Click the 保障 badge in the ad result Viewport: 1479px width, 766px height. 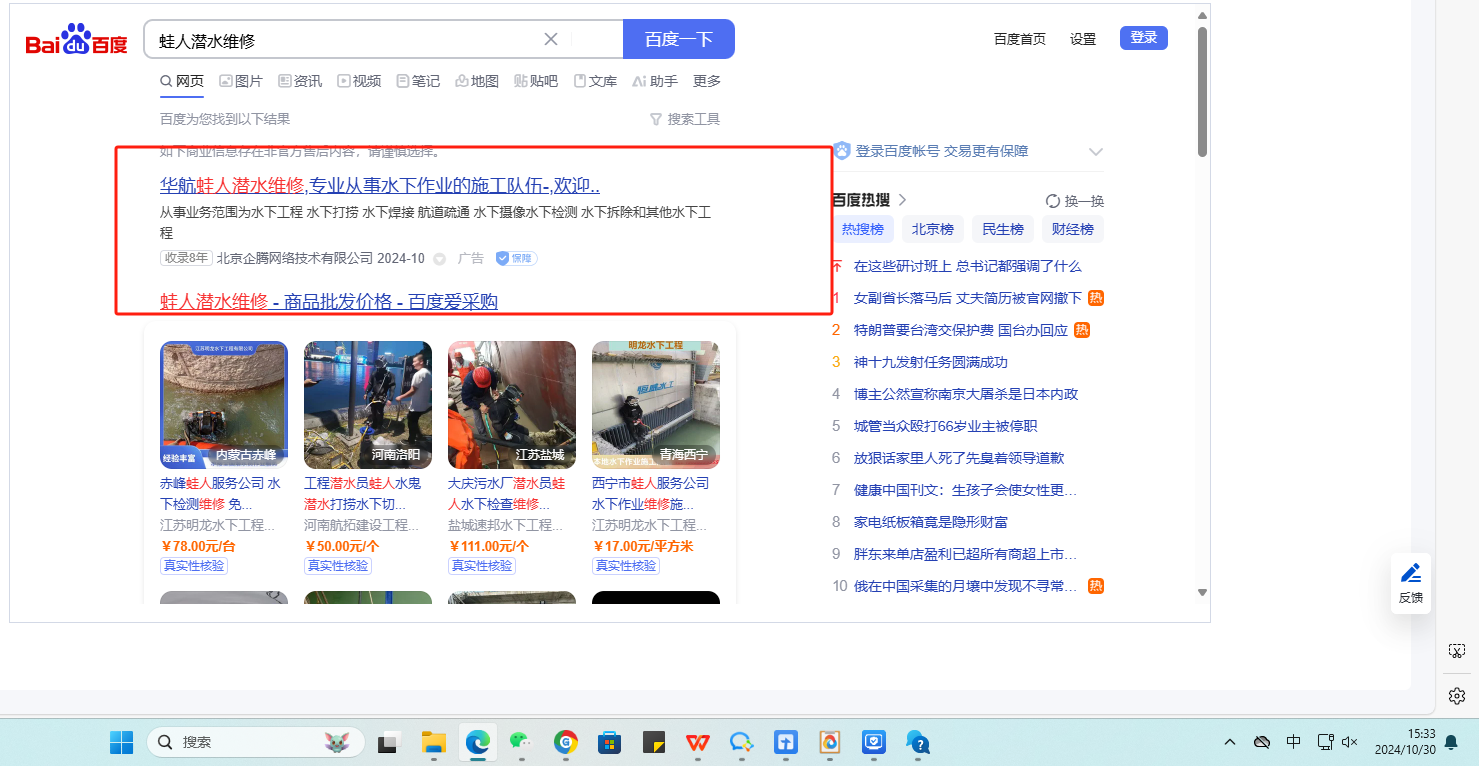coord(517,258)
